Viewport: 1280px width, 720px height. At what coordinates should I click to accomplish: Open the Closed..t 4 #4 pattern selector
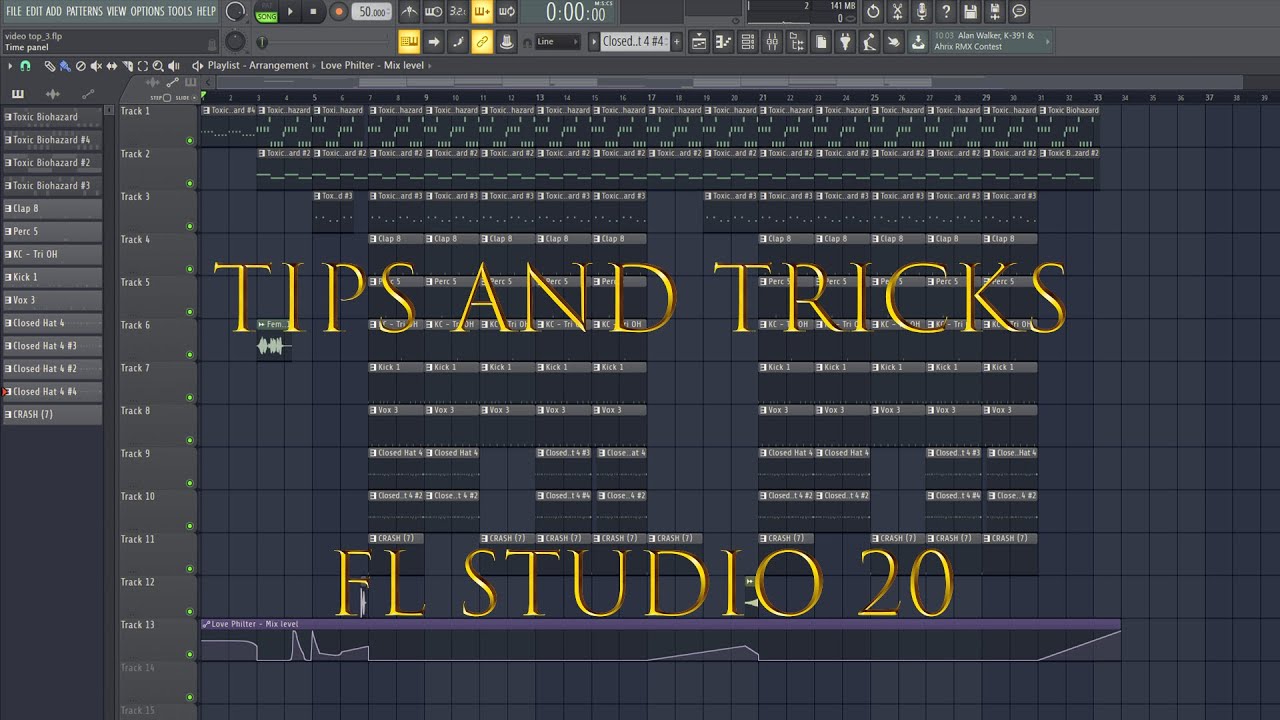coord(635,41)
